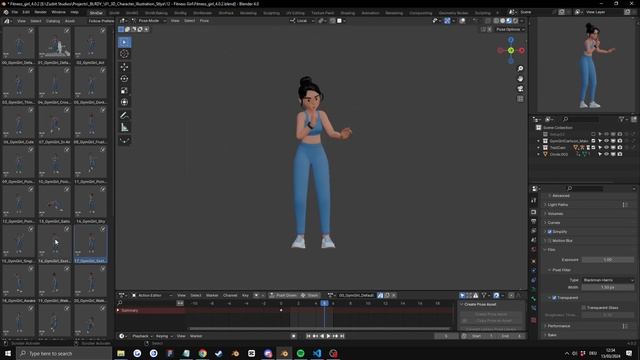Screen dimensions: 640x360
Task: Open the Pixel Filter Type dropdown
Action: tap(608, 280)
